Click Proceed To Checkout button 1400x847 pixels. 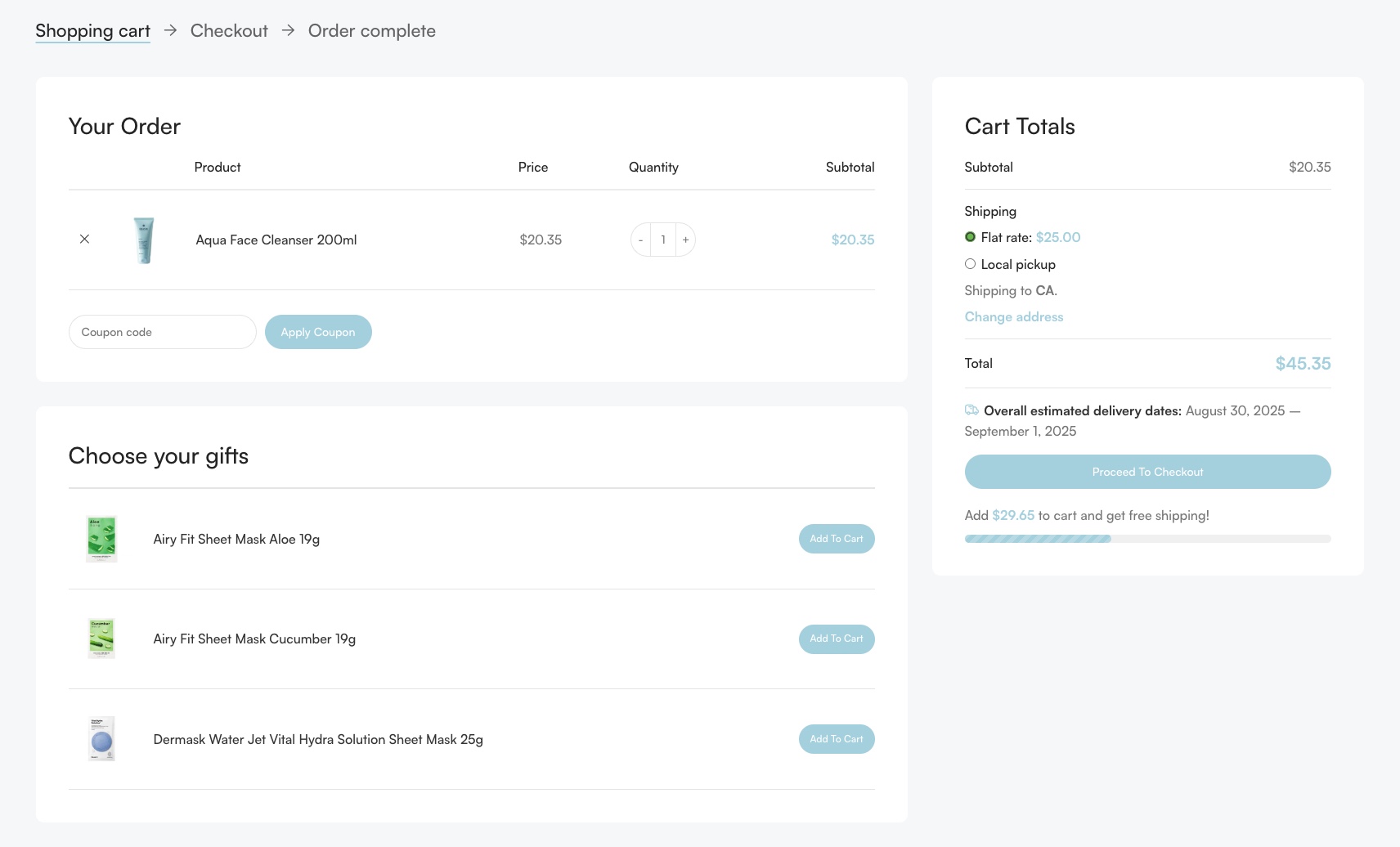tap(1147, 472)
